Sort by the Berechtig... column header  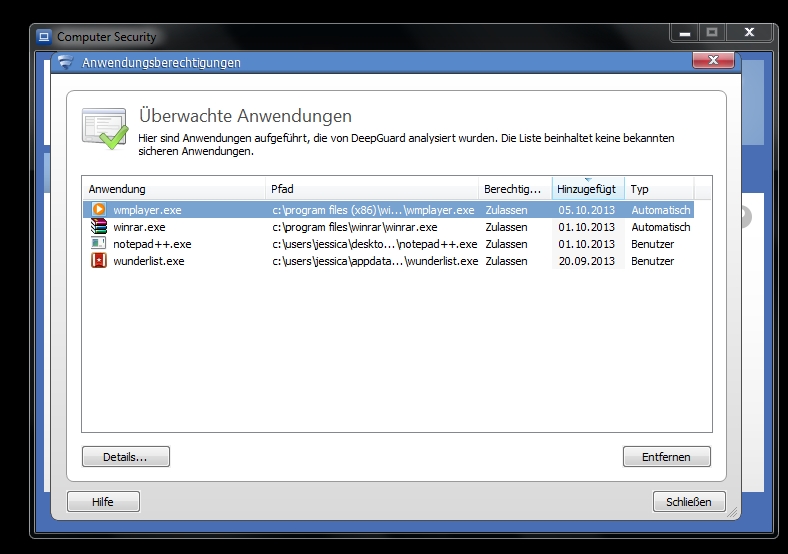[x=515, y=189]
